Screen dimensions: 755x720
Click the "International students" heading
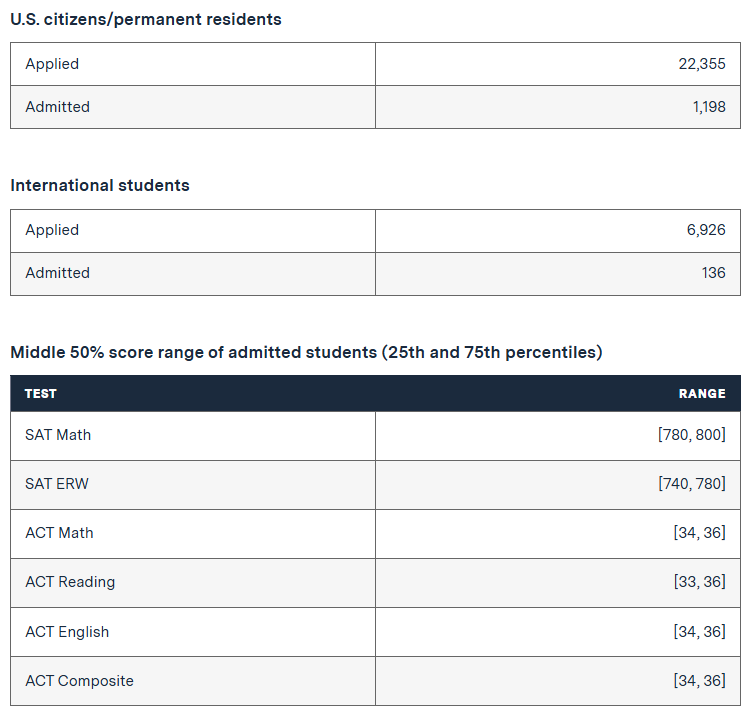click(x=100, y=185)
